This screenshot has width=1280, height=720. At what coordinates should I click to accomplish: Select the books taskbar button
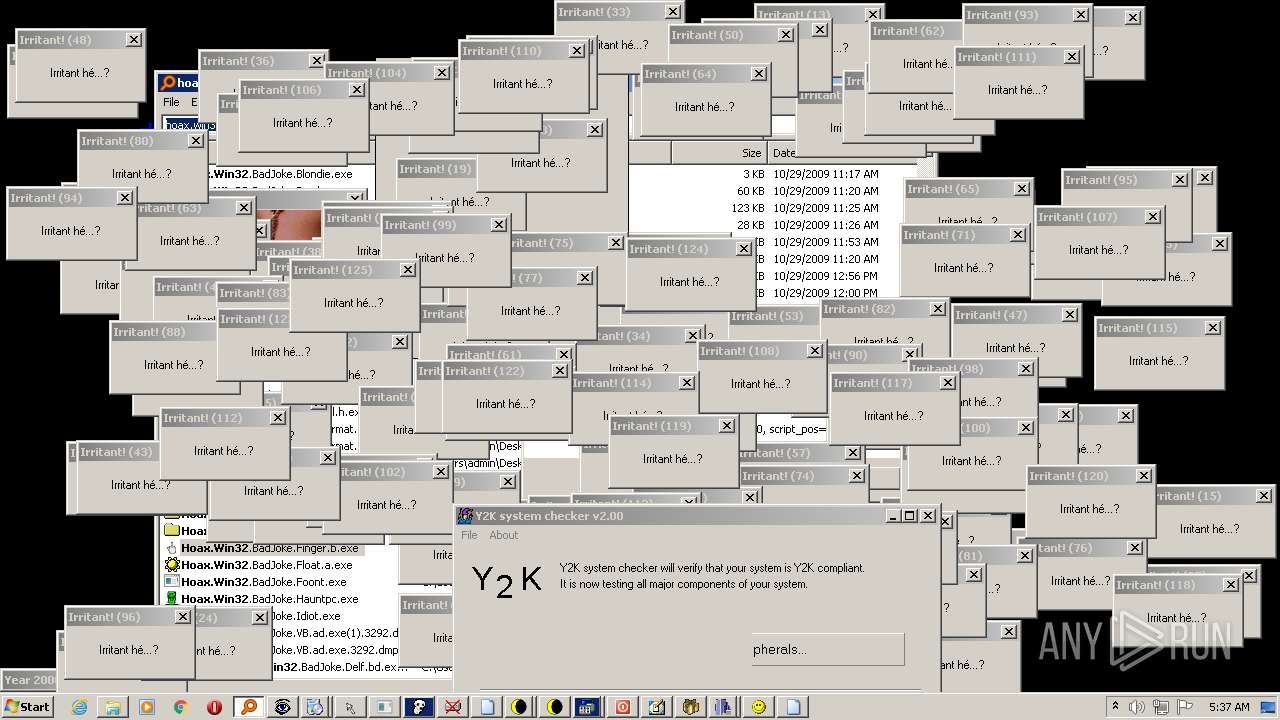pos(723,706)
